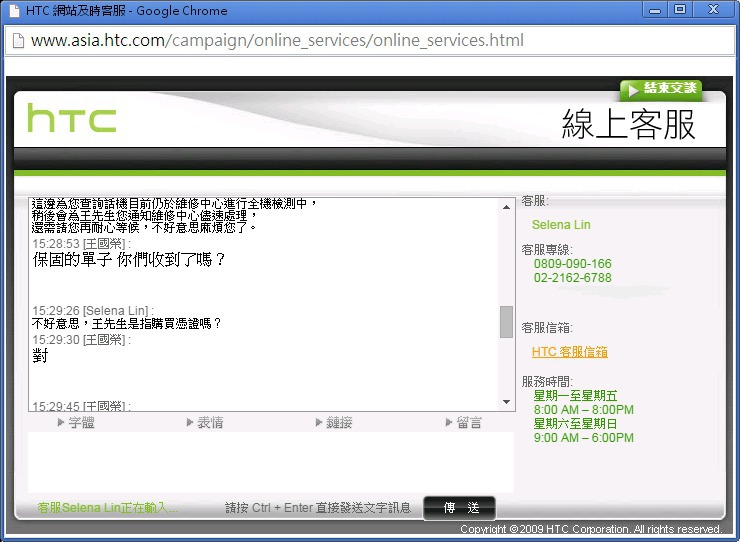Click phone number 02-2162-6788
Viewport: 740px width, 542px height.
pos(572,278)
